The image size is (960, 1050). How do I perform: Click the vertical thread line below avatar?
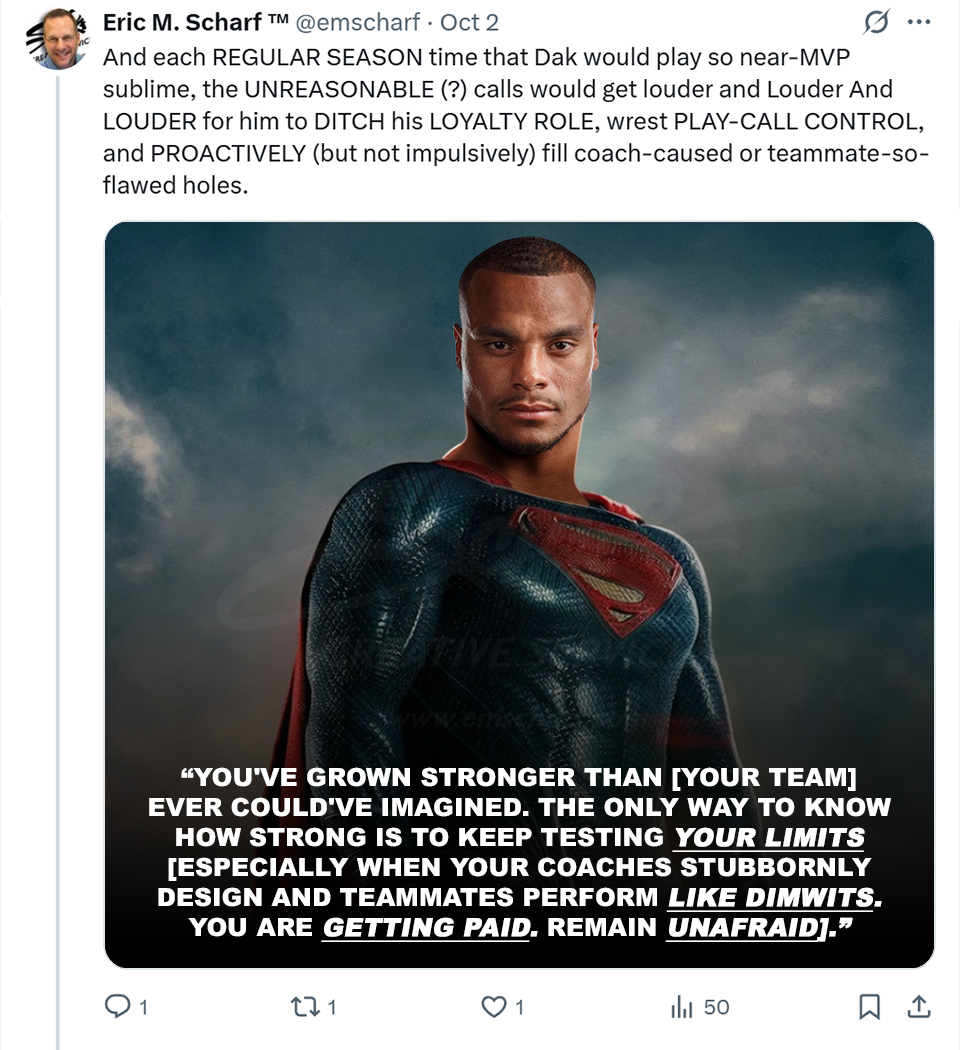click(58, 500)
